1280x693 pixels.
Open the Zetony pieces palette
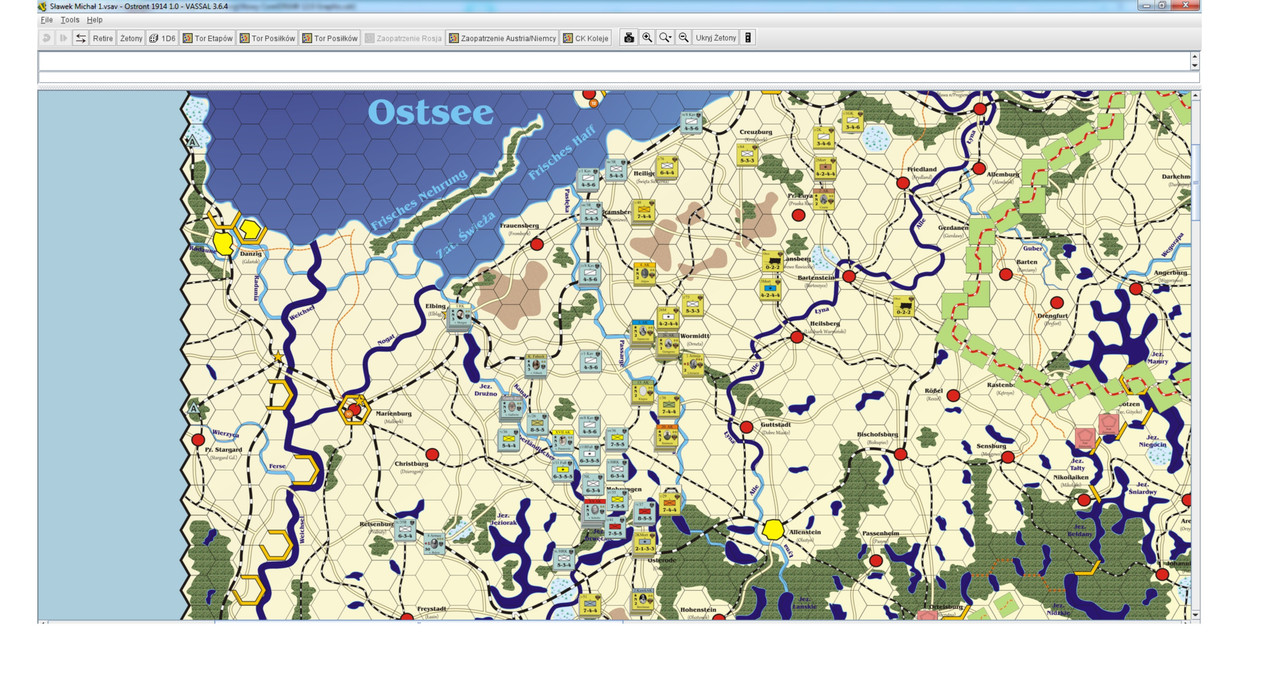coord(131,38)
